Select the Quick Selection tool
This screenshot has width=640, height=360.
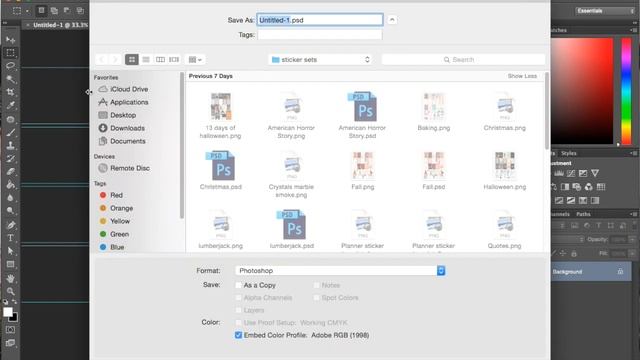click(11, 79)
